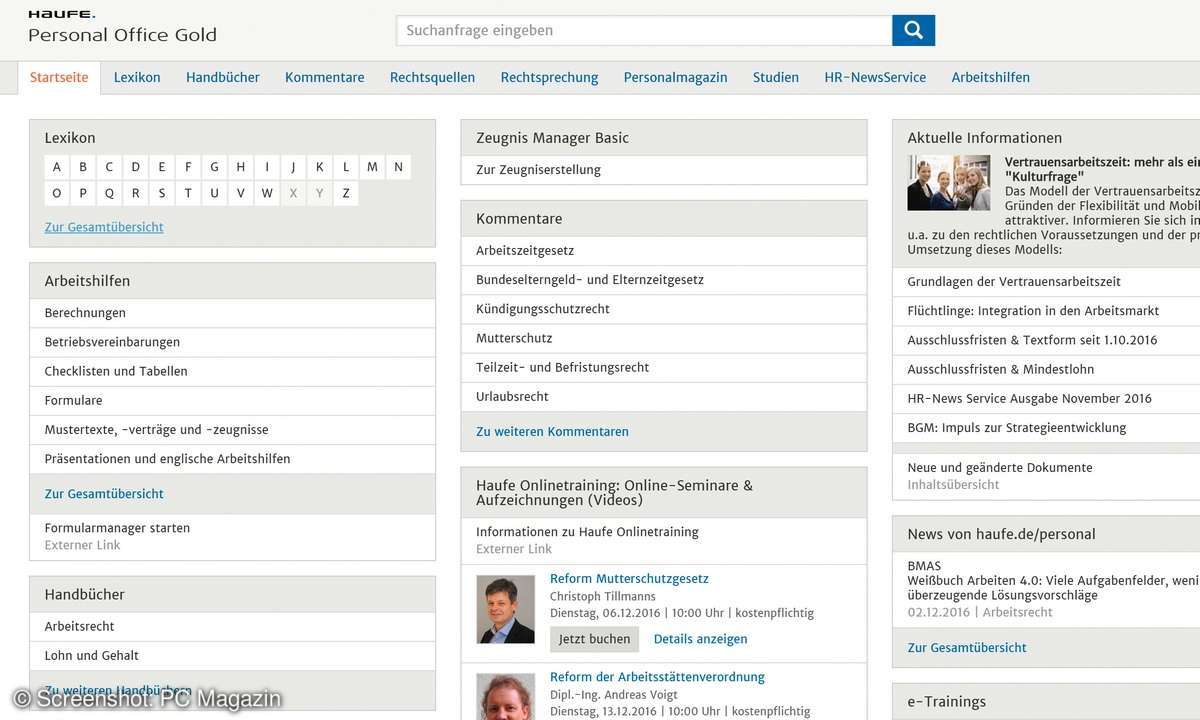Viewport: 1200px width, 720px height.
Task: Open the Rechtsprechung tab
Action: (549, 77)
